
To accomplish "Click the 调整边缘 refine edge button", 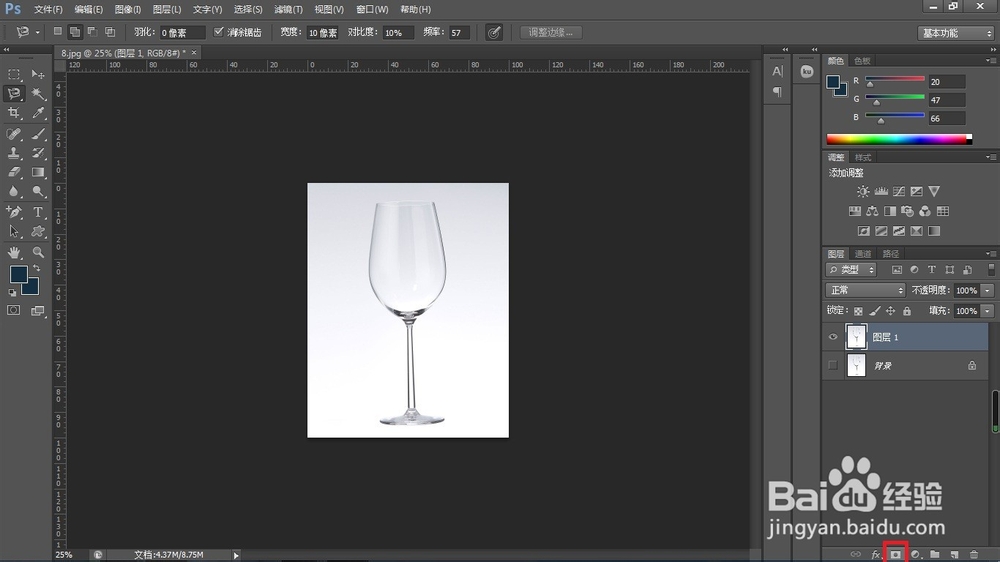I will [x=551, y=32].
